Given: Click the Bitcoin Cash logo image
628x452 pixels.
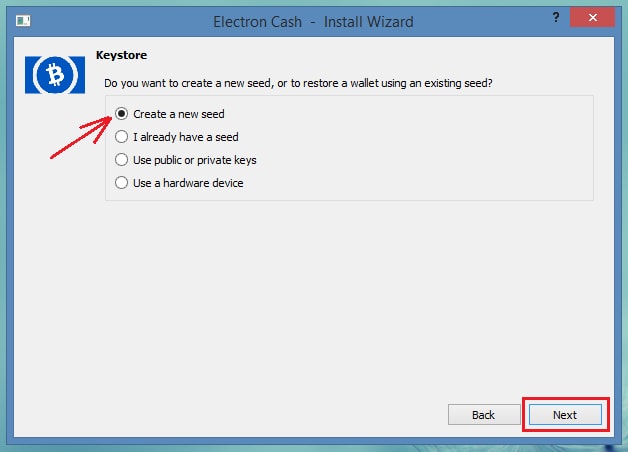Looking at the screenshot, I should point(55,75).
